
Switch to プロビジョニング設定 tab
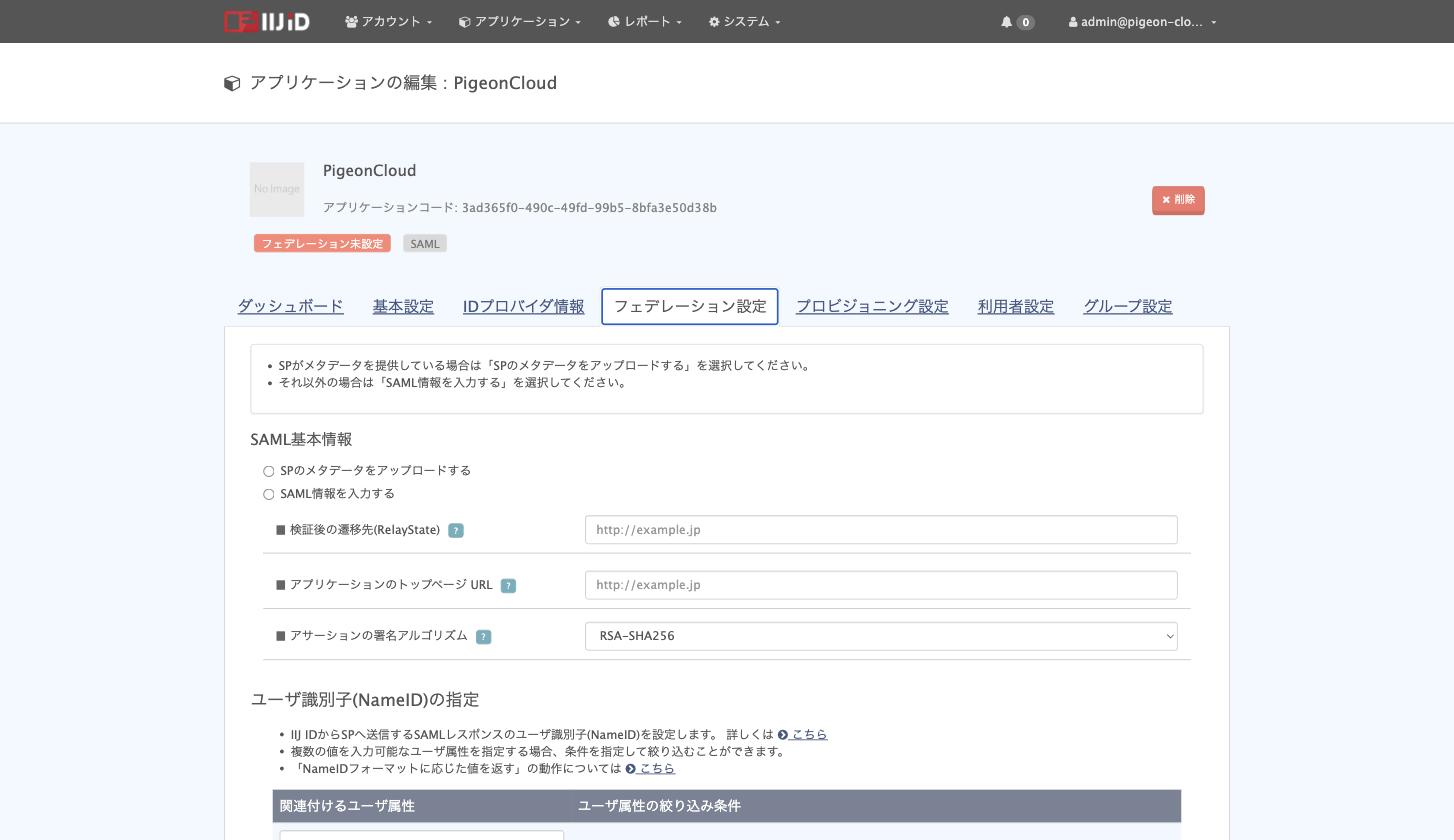click(x=872, y=307)
